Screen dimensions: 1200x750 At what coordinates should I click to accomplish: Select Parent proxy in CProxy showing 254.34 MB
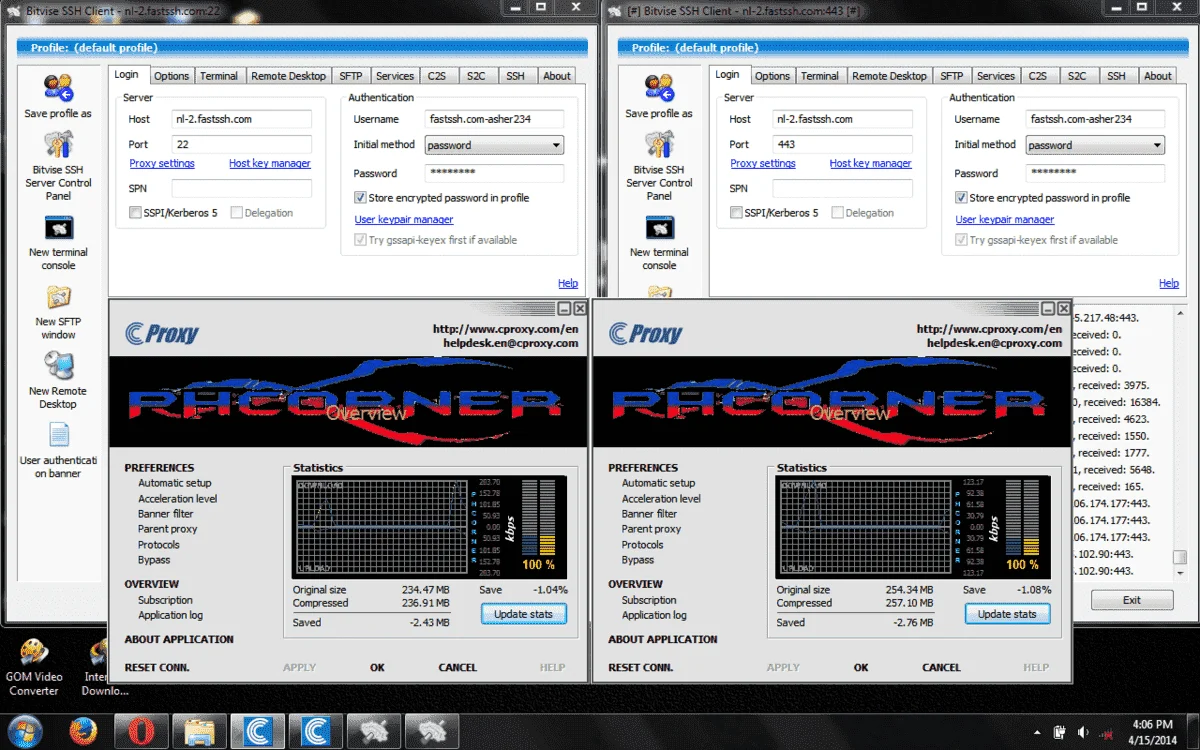[x=651, y=529]
